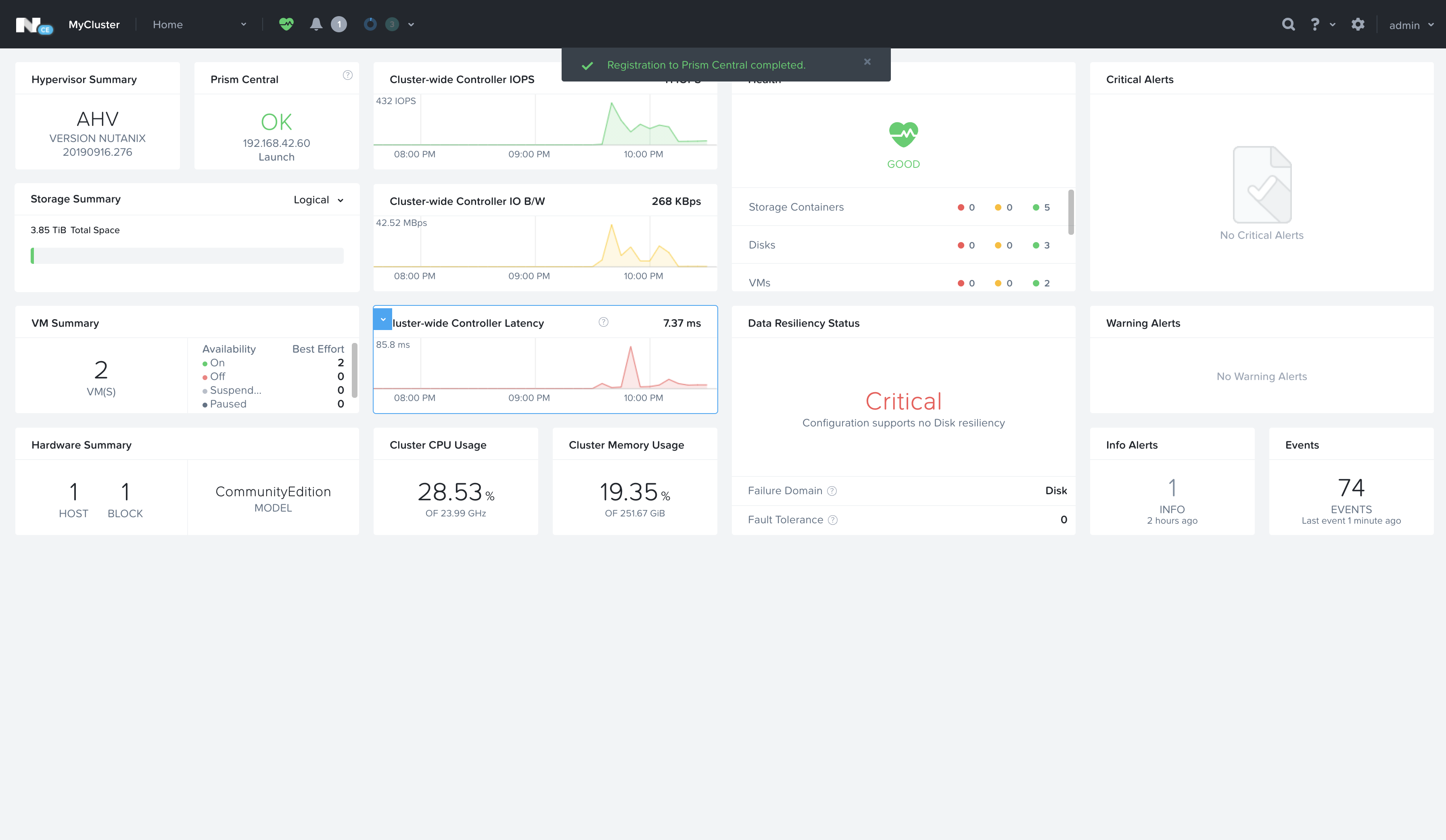Screen dimensions: 1446x840
Task: Click Prism Central widget help icon
Action: (x=347, y=75)
